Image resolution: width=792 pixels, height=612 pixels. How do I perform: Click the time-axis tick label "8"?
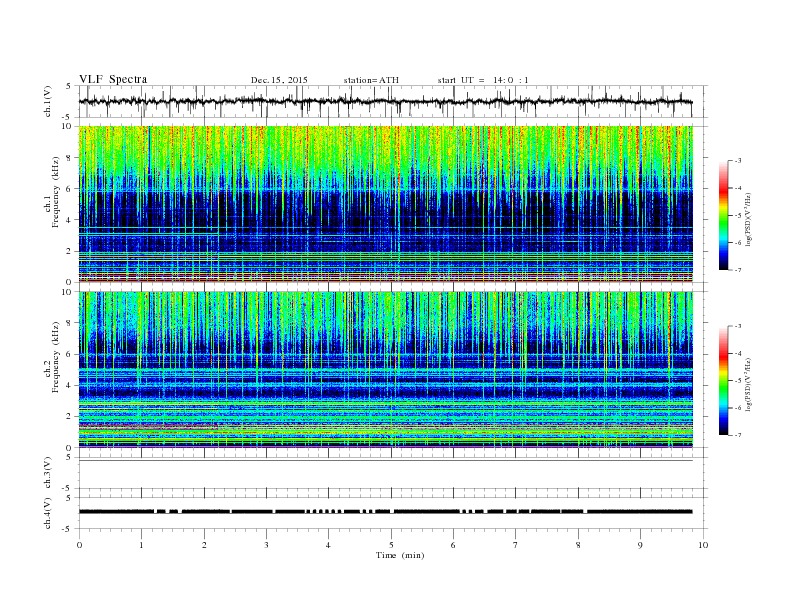[578, 545]
